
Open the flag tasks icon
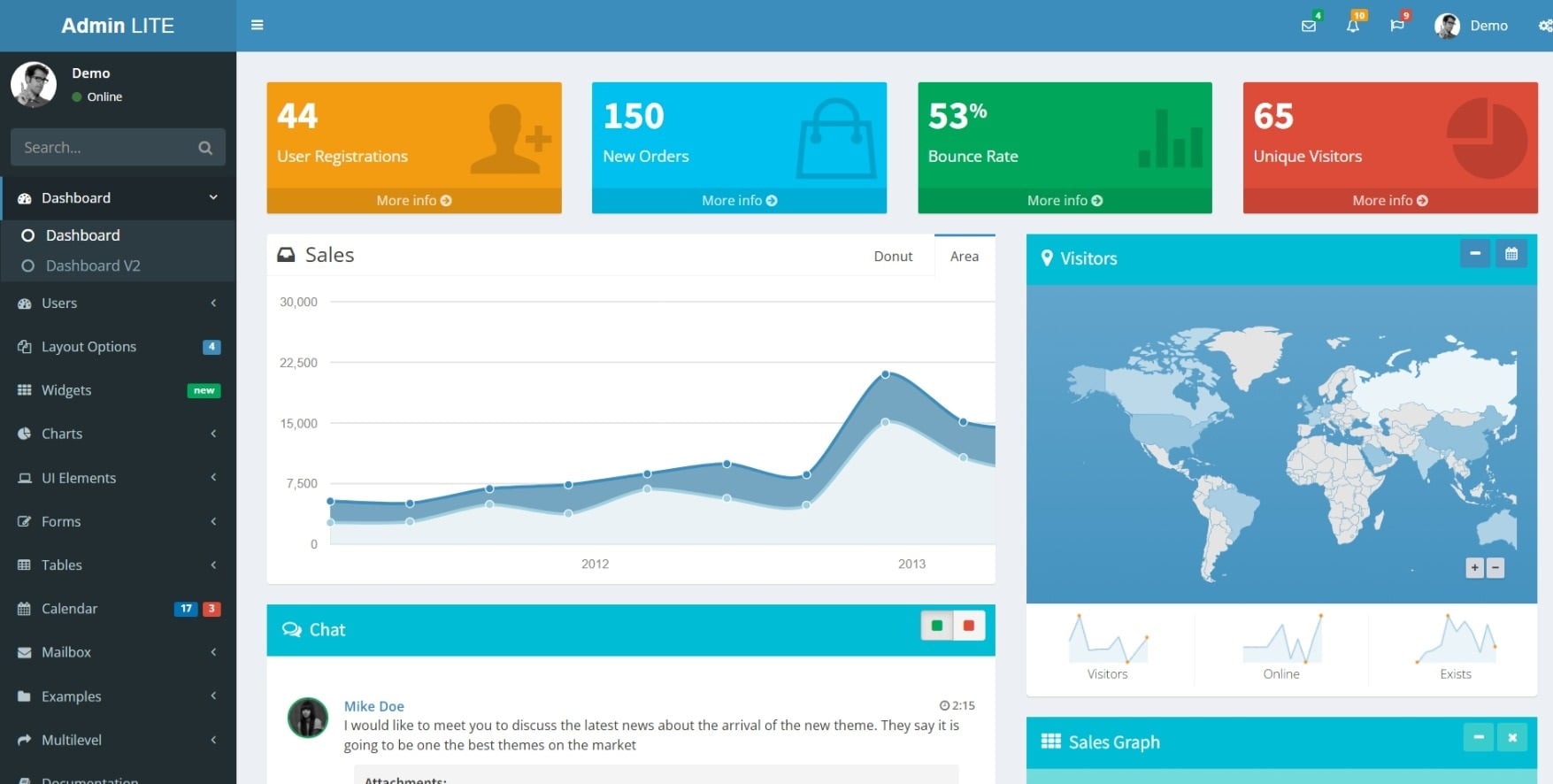[1396, 26]
